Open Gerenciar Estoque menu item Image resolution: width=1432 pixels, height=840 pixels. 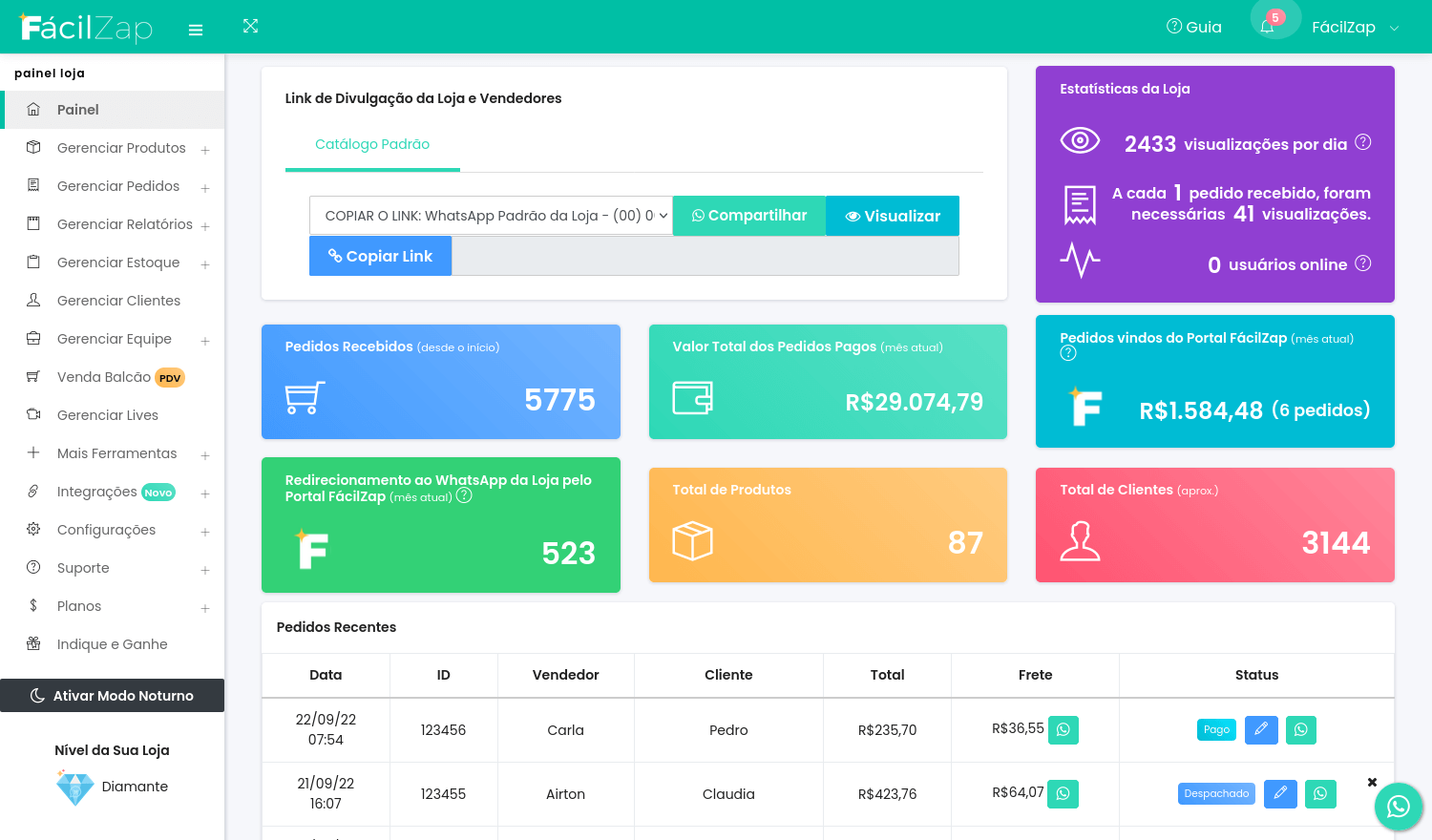[118, 262]
